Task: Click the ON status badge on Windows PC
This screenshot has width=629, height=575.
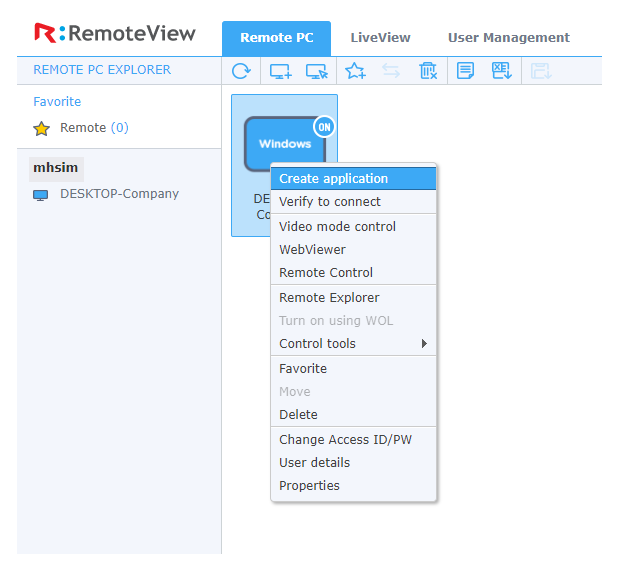Action: tap(324, 127)
